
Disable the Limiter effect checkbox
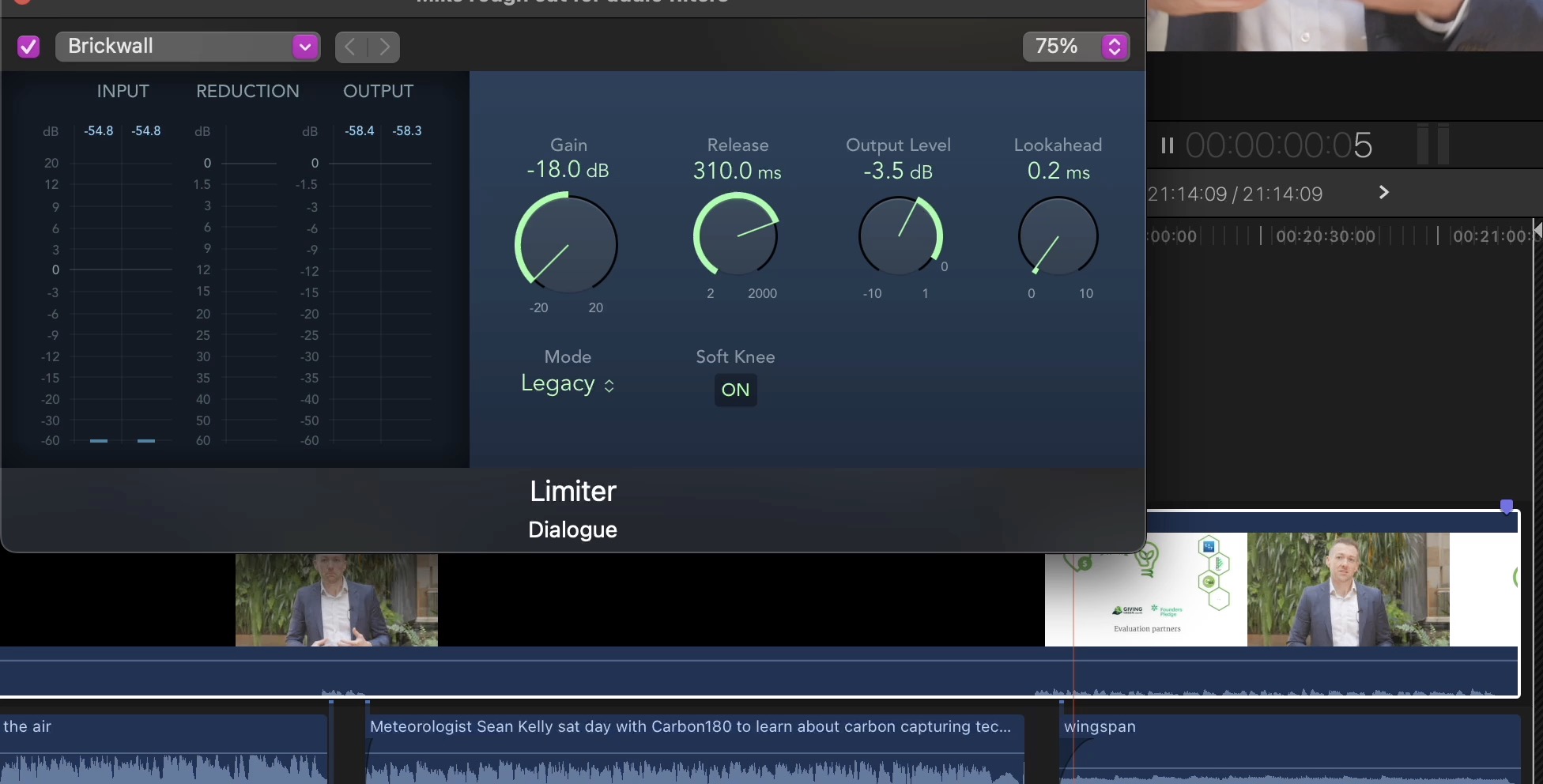(x=28, y=47)
